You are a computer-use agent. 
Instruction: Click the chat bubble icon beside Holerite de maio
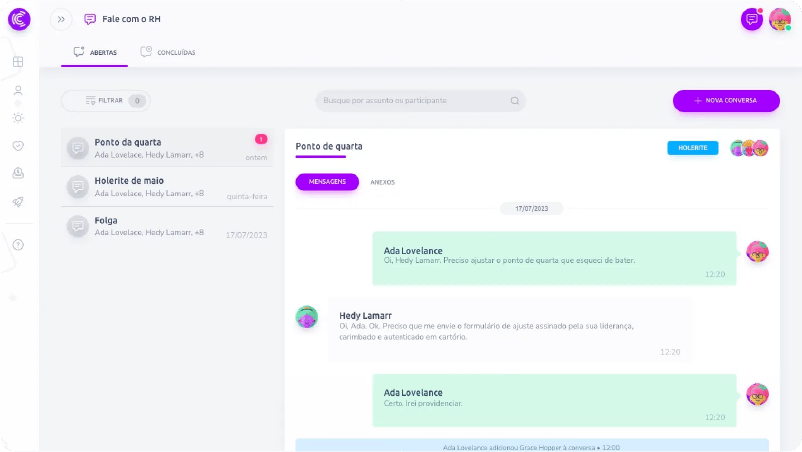(x=78, y=187)
